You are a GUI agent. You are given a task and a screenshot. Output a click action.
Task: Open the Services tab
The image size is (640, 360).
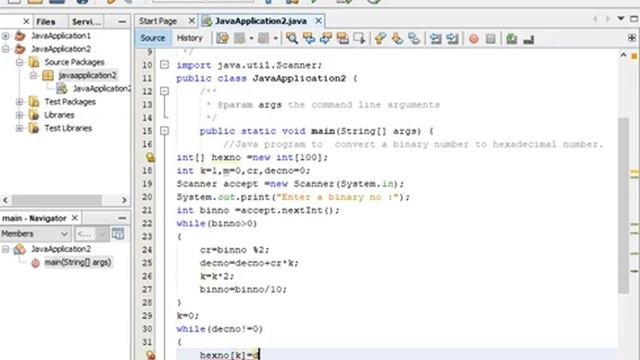(86, 22)
